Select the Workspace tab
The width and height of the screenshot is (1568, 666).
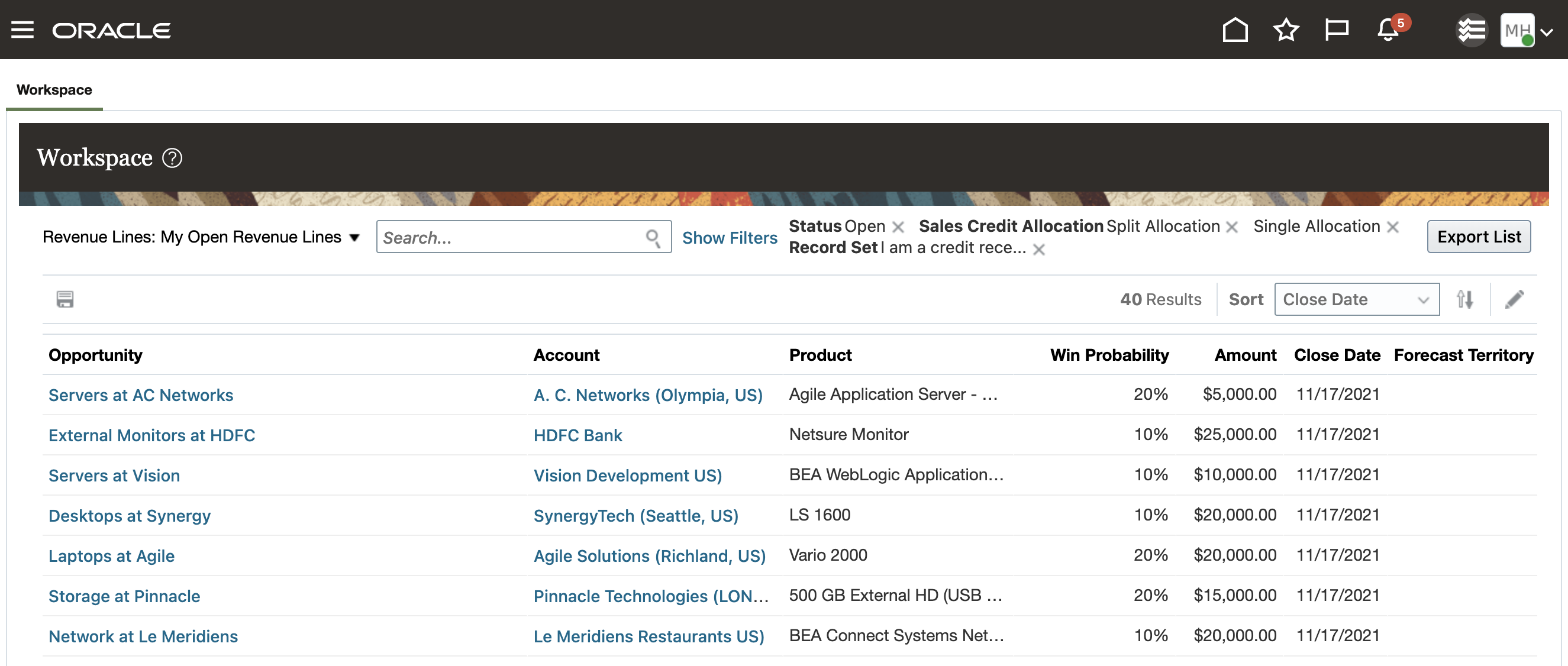click(54, 90)
